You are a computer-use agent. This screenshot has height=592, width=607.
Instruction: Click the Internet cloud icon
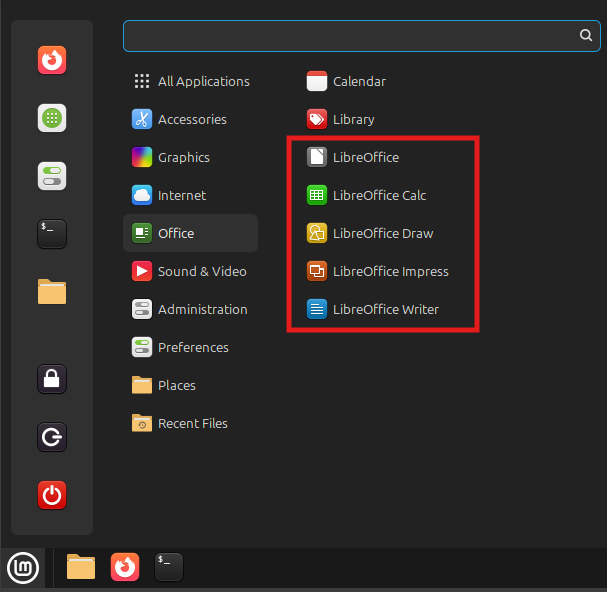tap(142, 195)
